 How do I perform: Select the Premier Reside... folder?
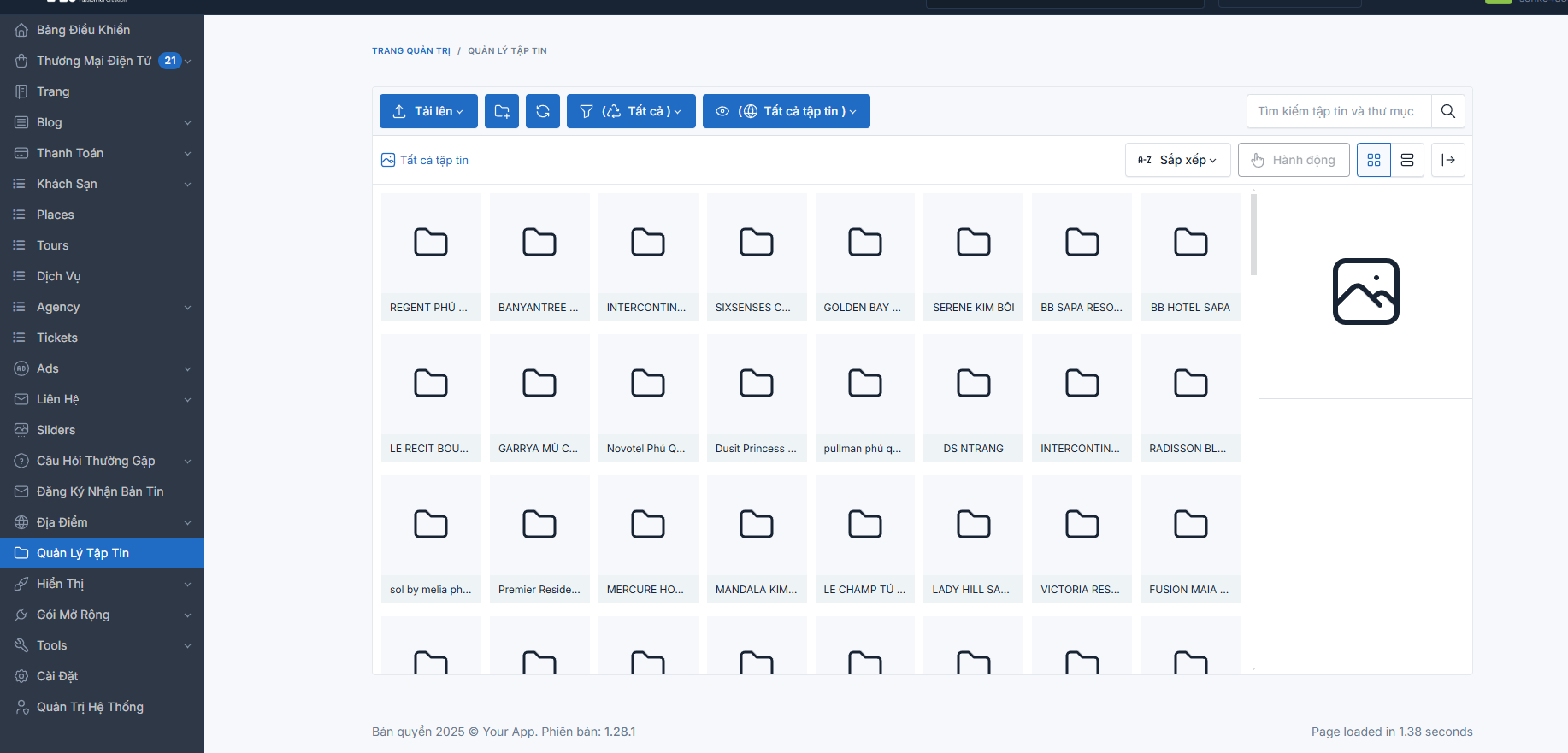click(x=539, y=539)
